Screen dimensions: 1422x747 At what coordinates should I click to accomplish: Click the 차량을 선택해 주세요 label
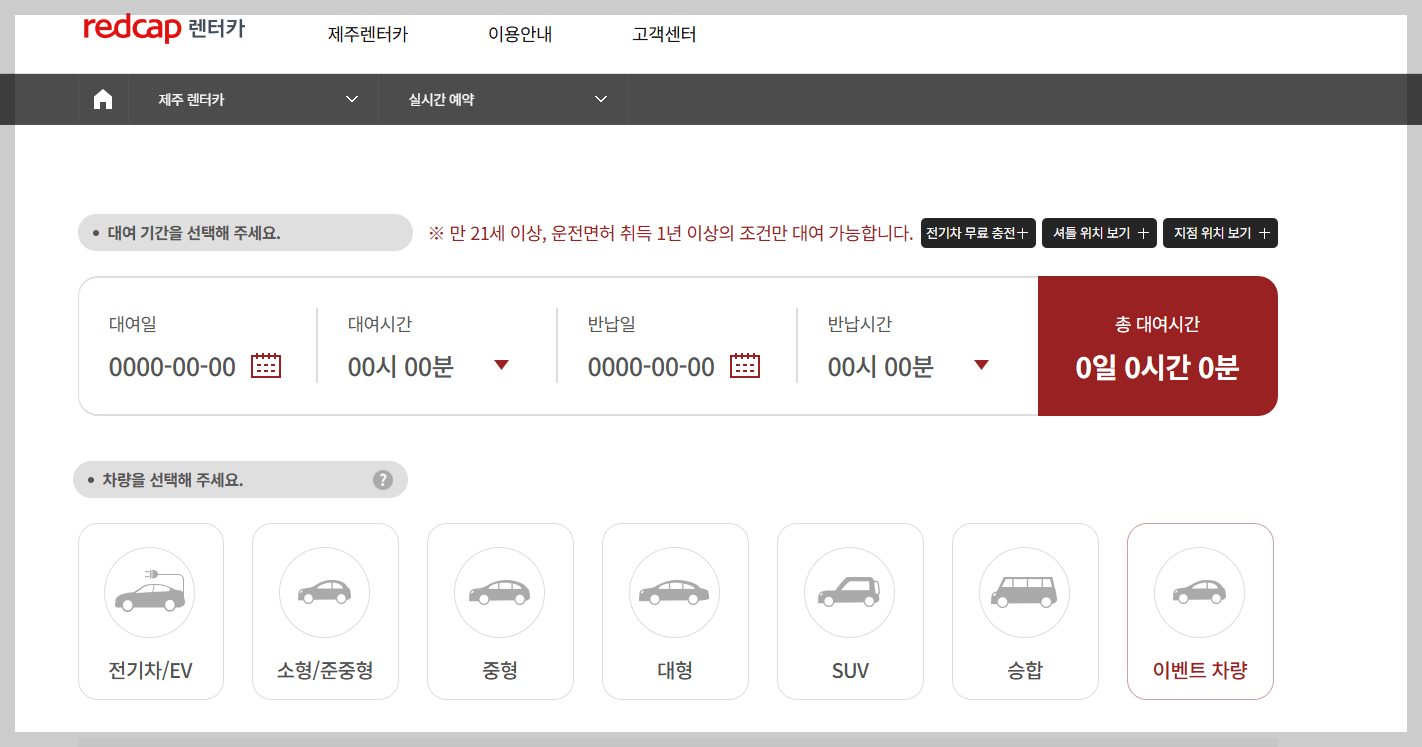coord(240,480)
